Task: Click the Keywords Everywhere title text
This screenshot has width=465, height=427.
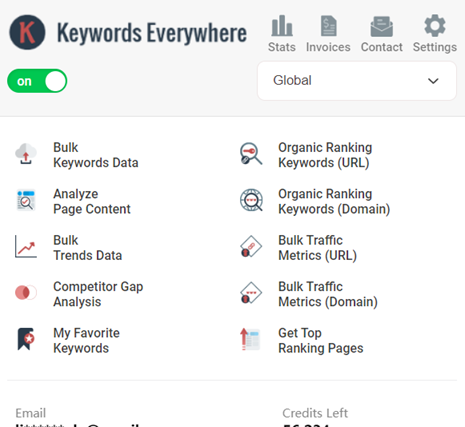Action: 152,33
